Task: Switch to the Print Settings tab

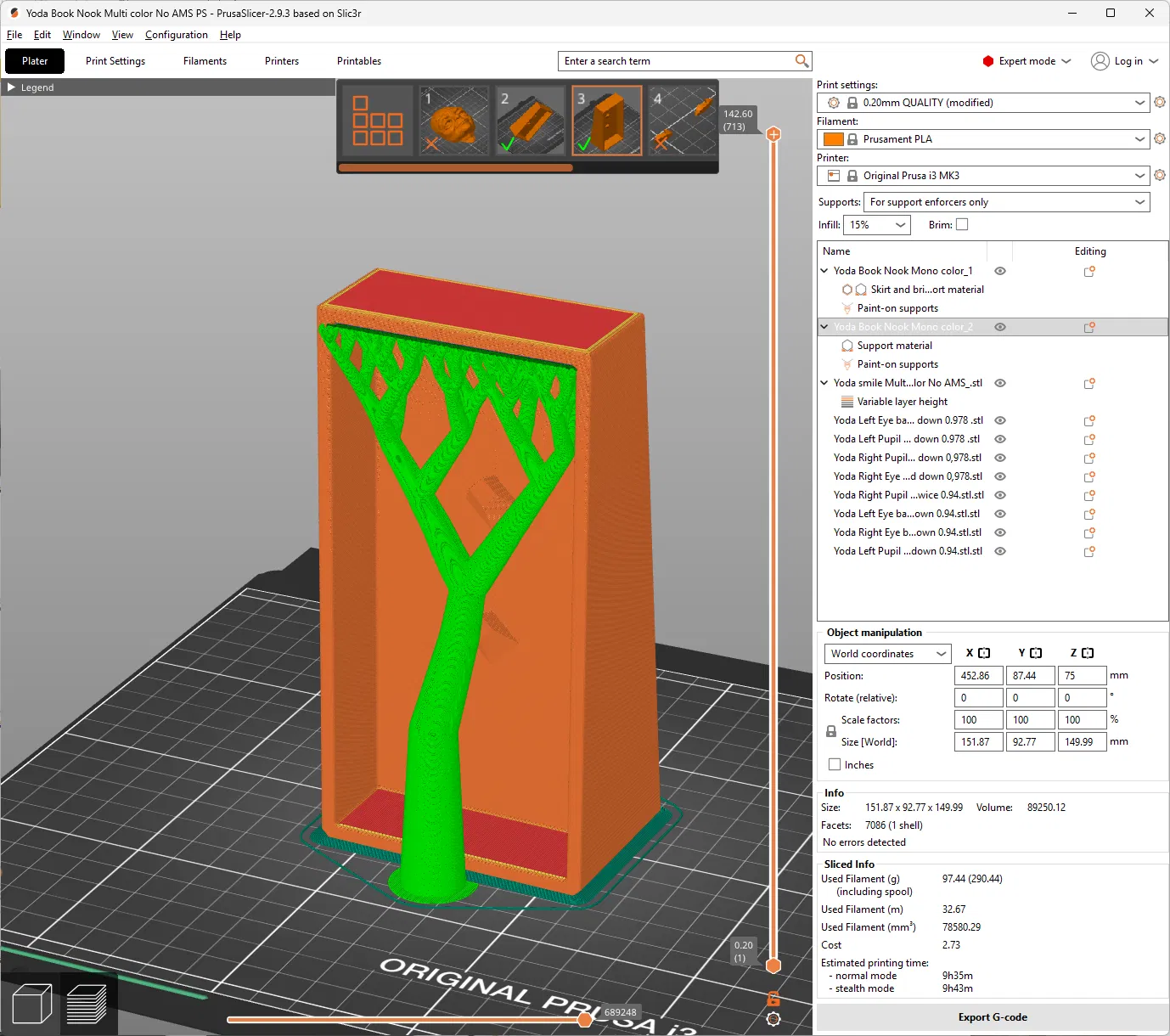Action: 115,61
